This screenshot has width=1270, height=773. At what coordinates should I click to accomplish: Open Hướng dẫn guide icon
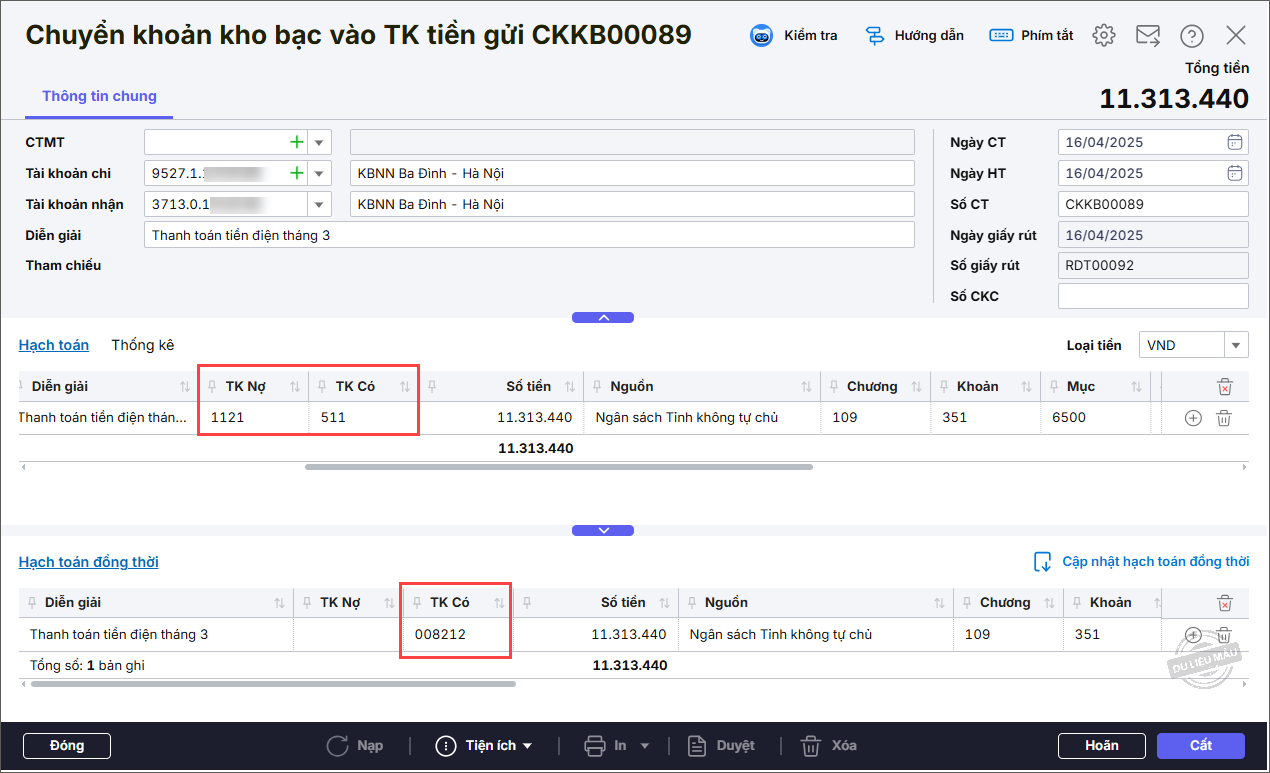click(x=875, y=36)
